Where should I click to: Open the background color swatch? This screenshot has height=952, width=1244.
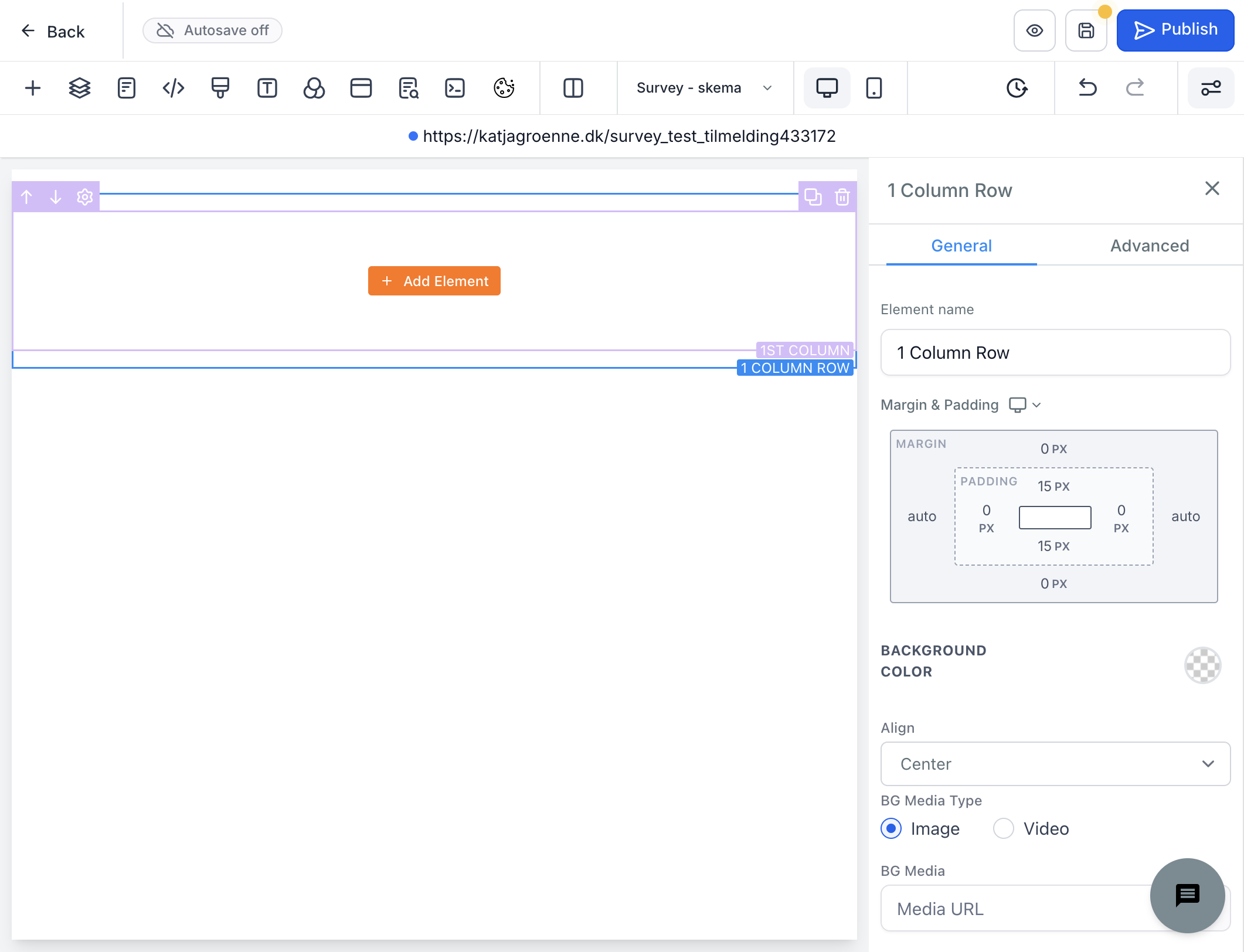[1203, 665]
